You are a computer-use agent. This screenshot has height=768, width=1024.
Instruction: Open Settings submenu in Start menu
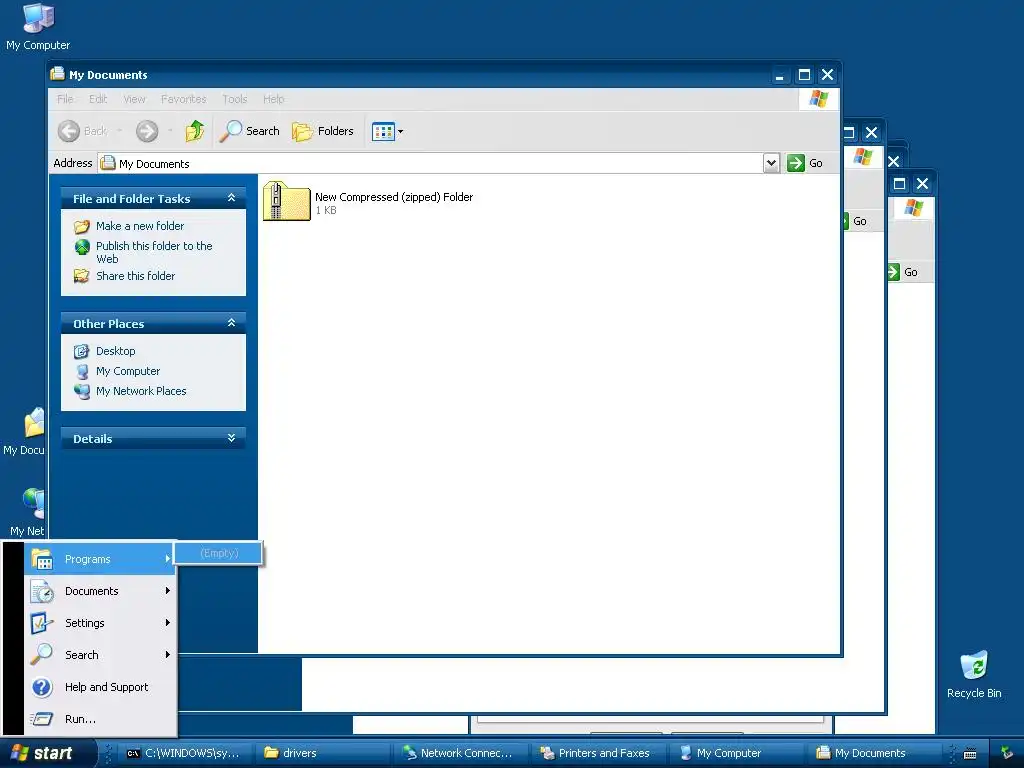100,623
